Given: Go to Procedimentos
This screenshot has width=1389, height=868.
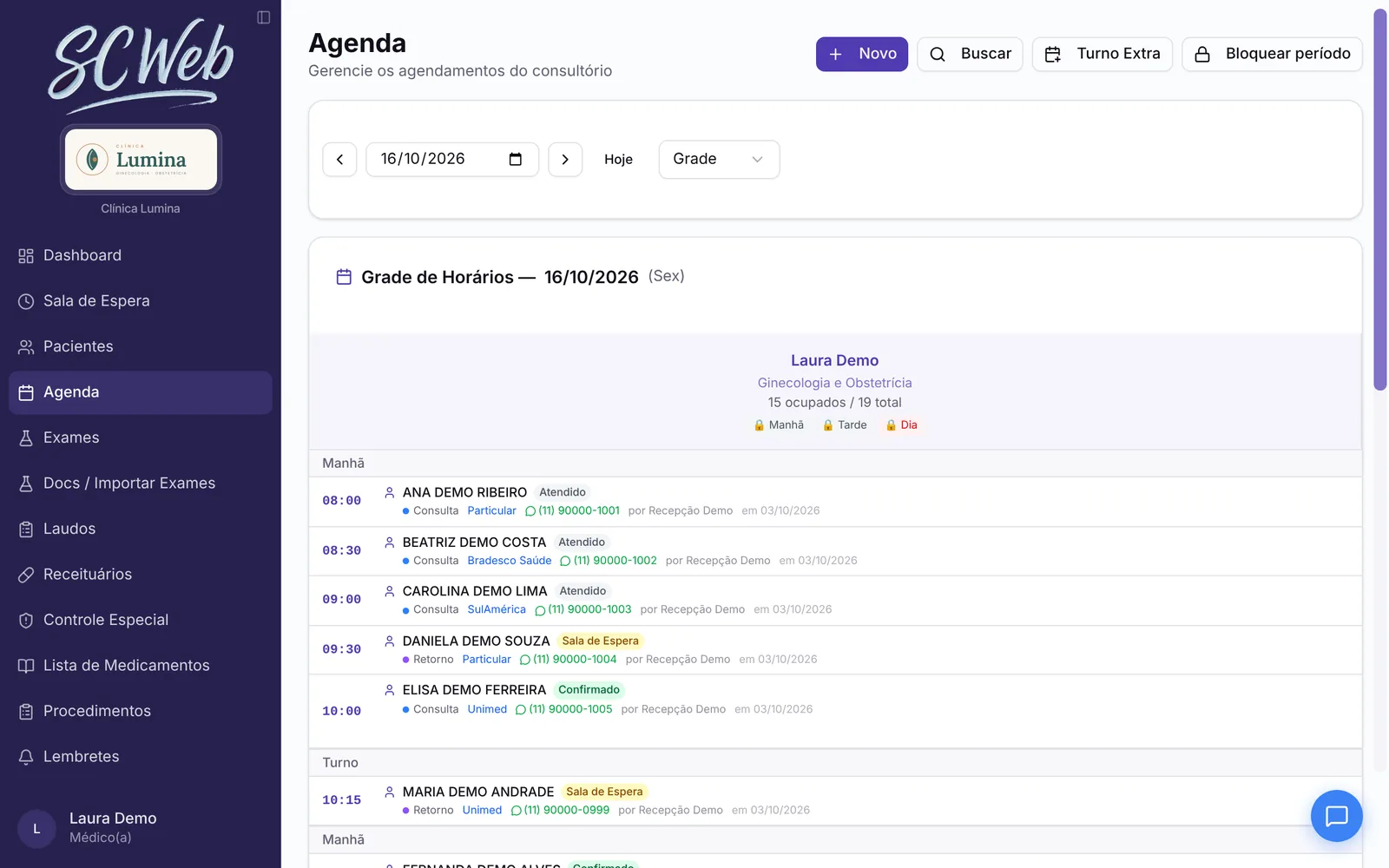Looking at the screenshot, I should tap(141, 712).
